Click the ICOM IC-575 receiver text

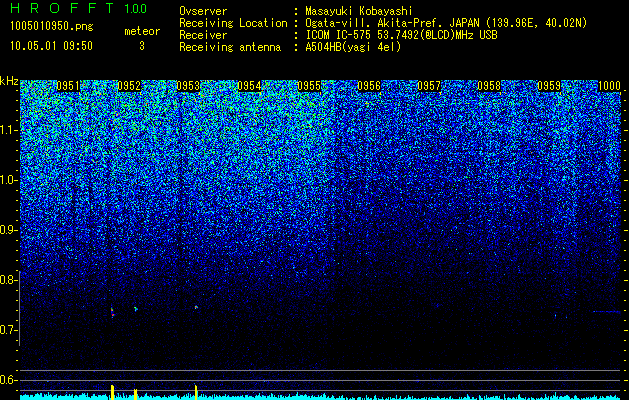[x=401, y=35]
